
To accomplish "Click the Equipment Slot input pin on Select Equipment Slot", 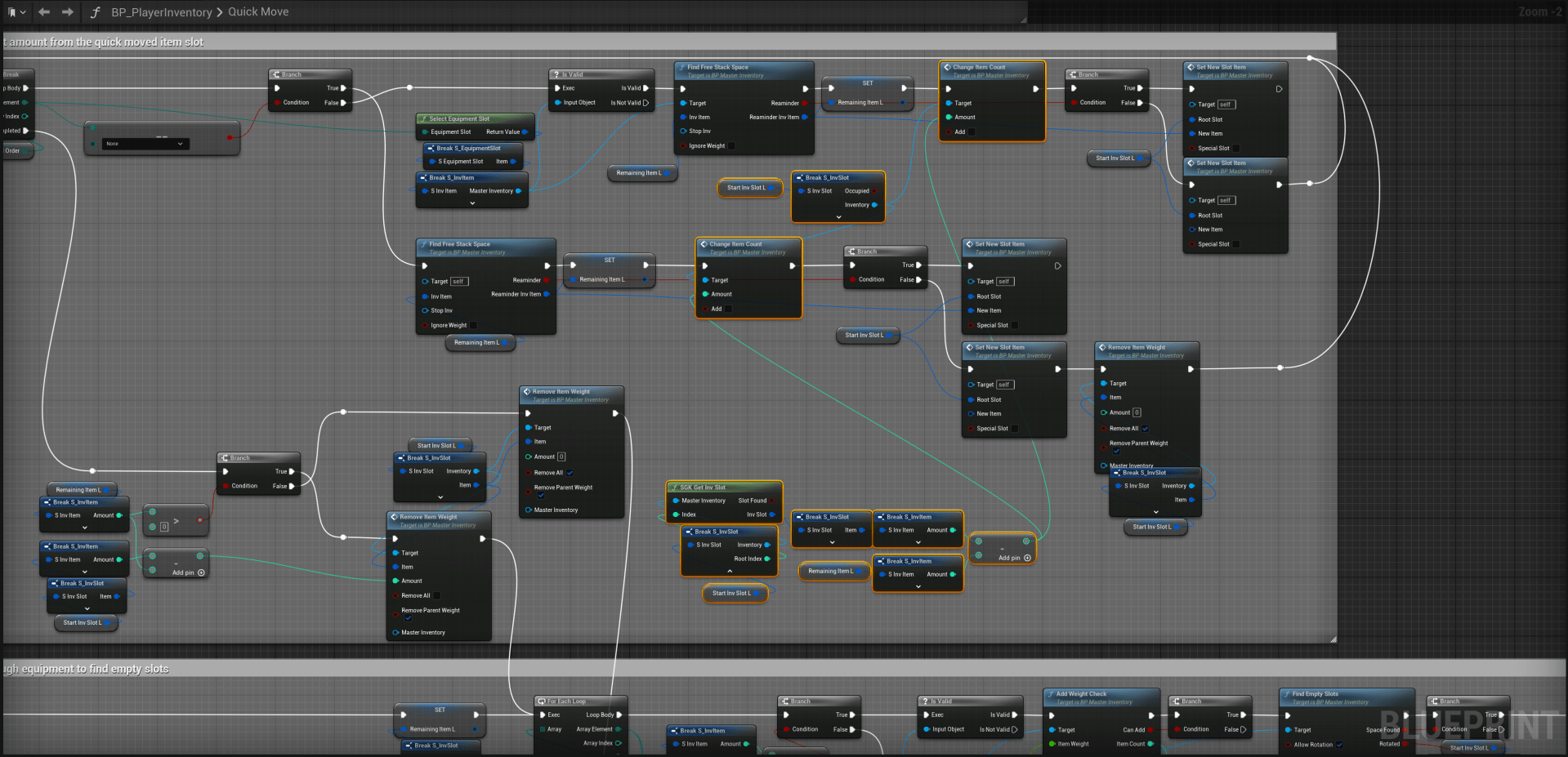I will (425, 132).
